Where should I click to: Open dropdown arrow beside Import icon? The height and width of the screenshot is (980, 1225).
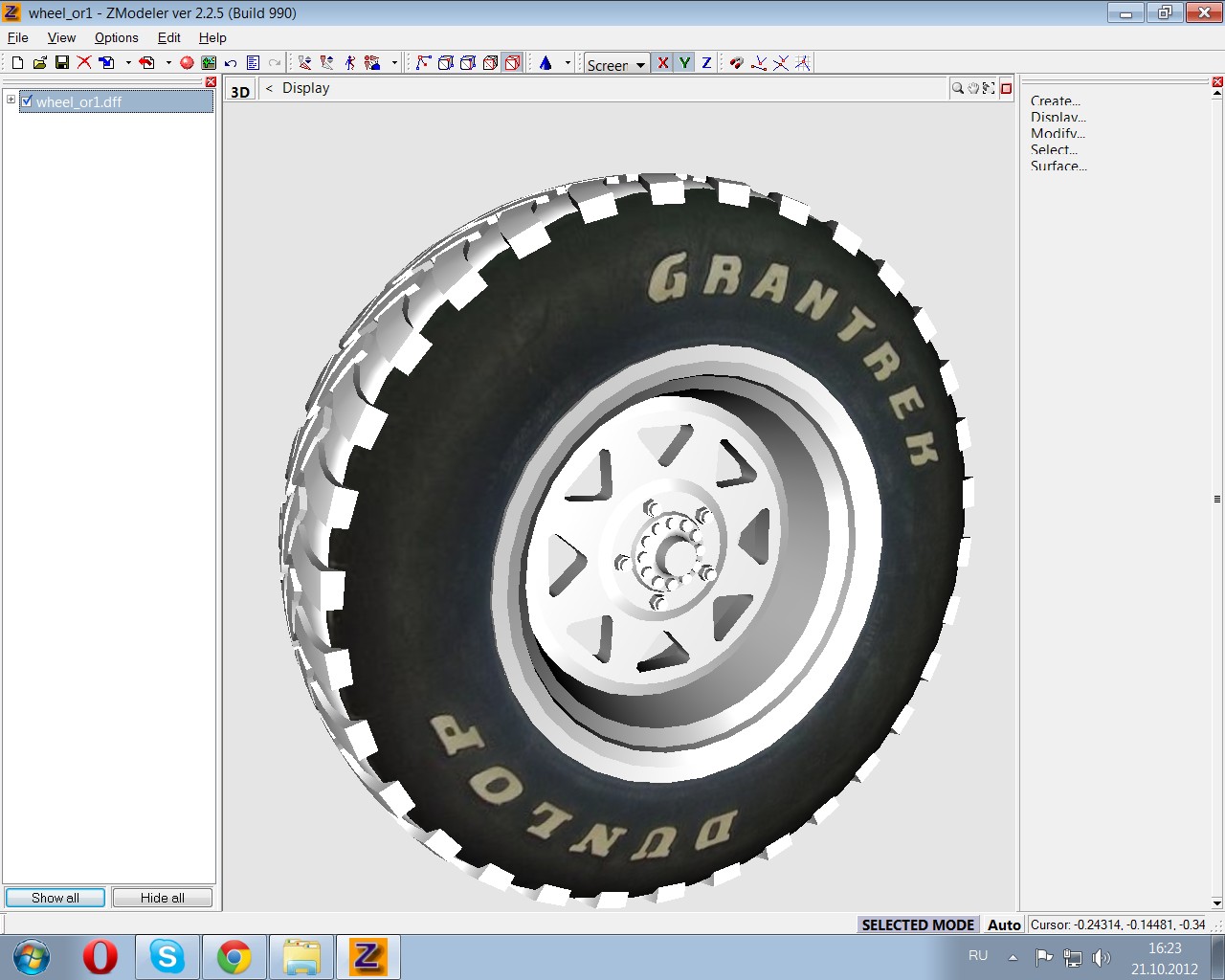[128, 63]
